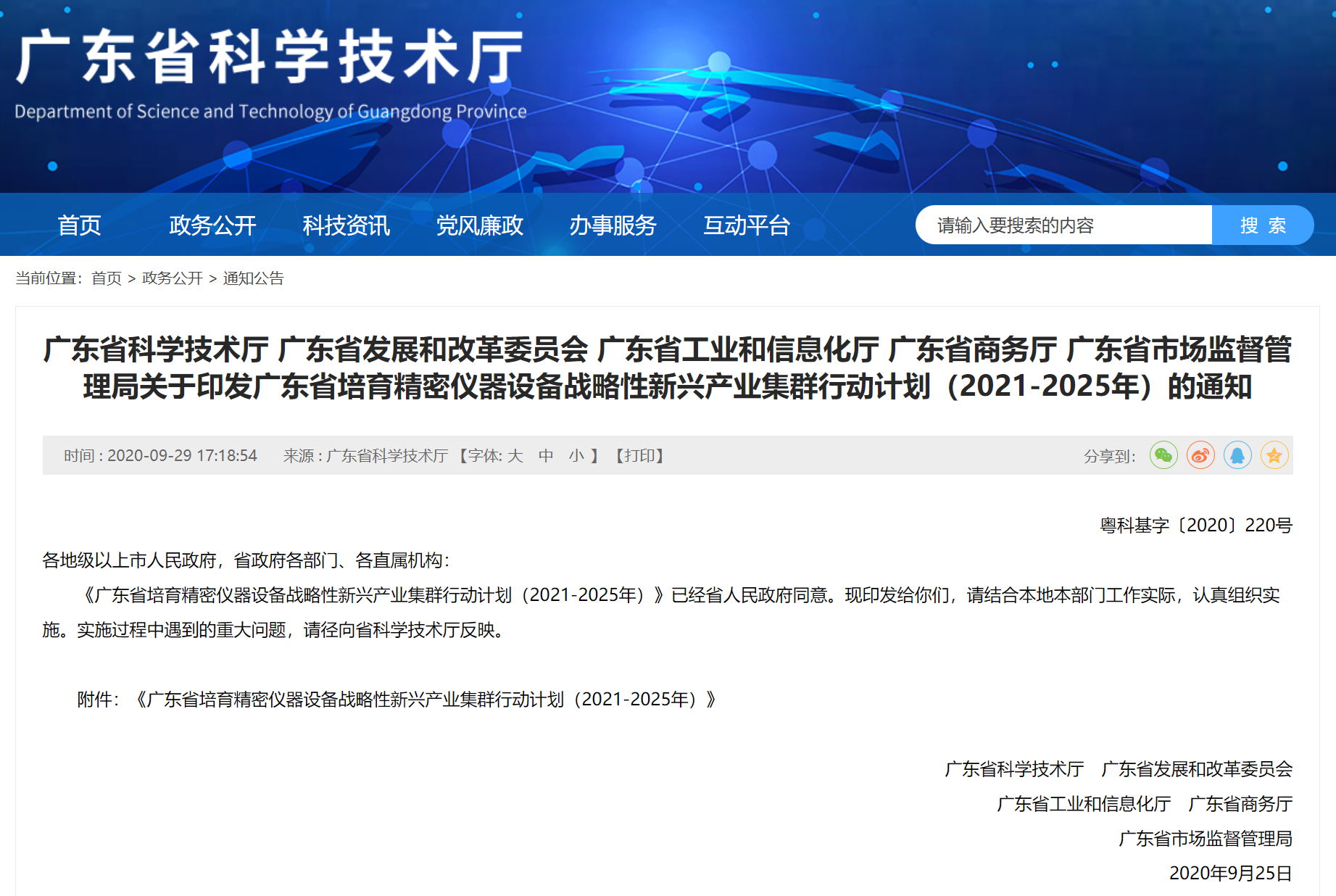Image resolution: width=1336 pixels, height=896 pixels.
Task: Open the 政务公开 navigation menu
Action: (x=212, y=225)
